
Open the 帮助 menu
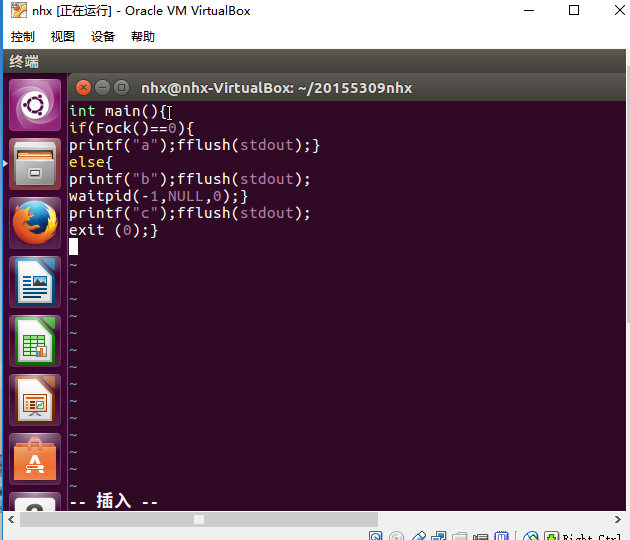(x=143, y=37)
